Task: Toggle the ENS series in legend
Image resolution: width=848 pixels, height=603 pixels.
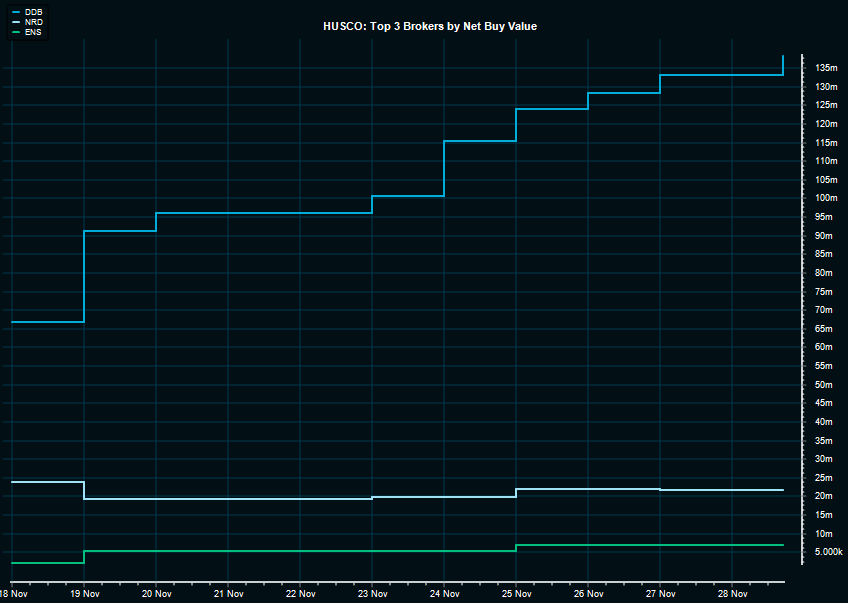Action: [33, 32]
